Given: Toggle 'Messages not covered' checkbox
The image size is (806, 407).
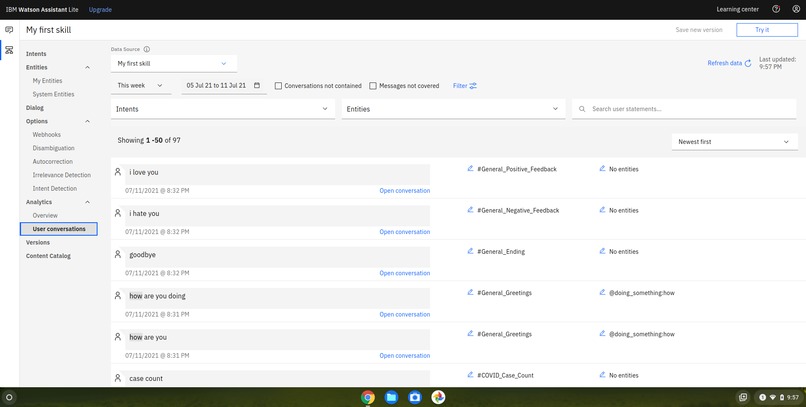Looking at the screenshot, I should coord(373,86).
